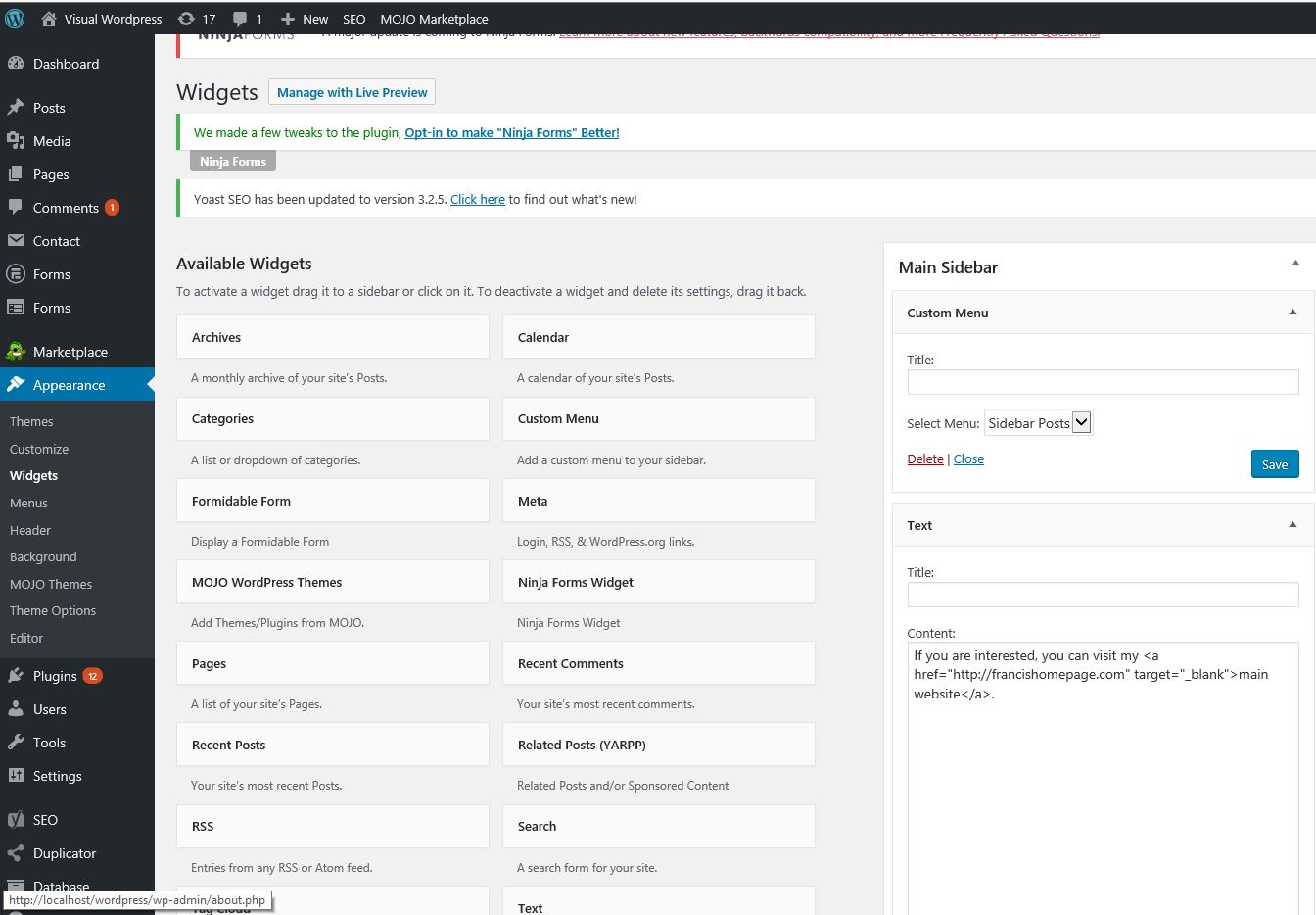
Task: Open the Themes submenu item
Action: tap(31, 421)
